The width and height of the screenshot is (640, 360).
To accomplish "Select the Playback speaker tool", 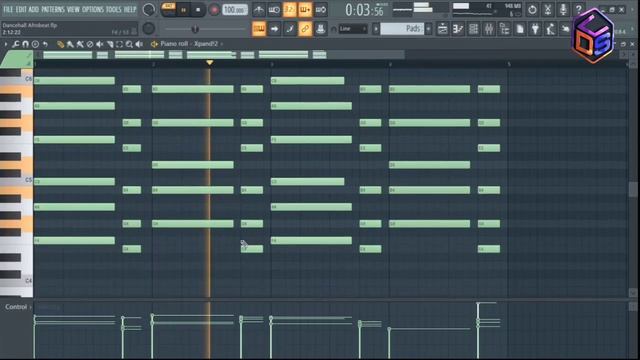I will (139, 44).
